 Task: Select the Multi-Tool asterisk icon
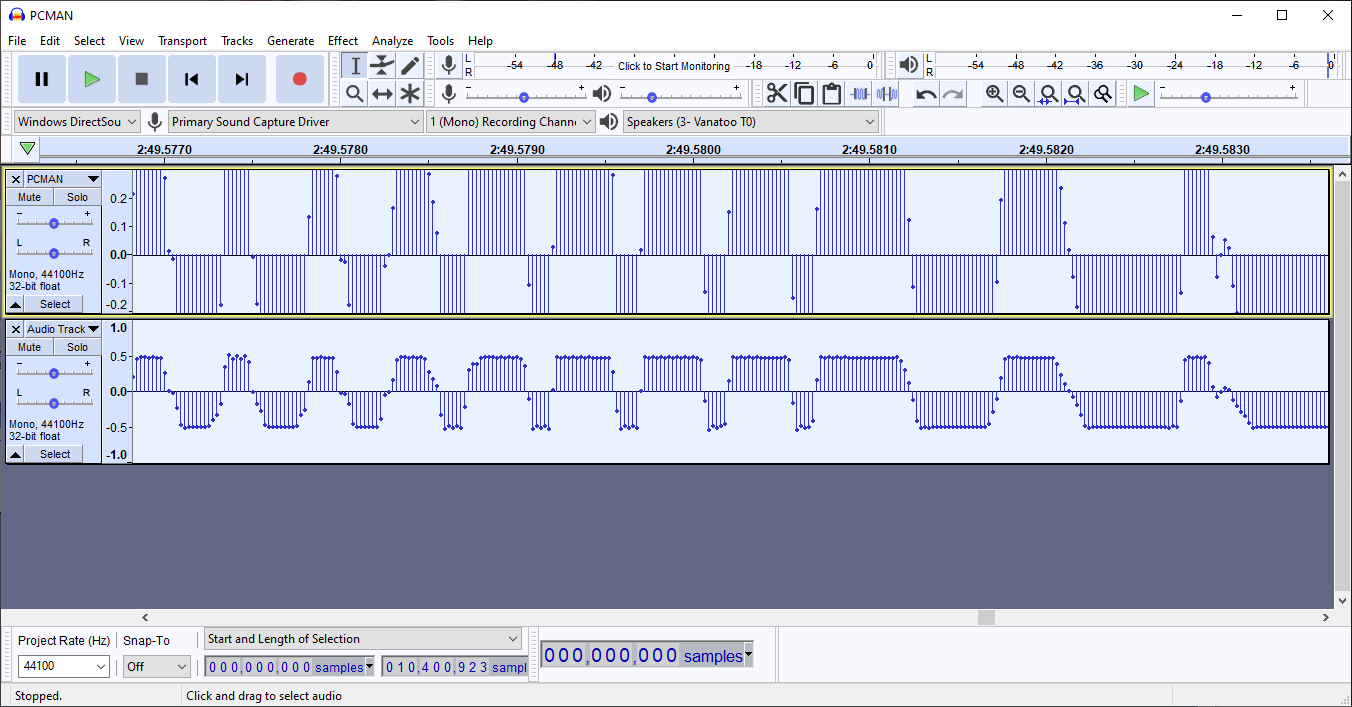410,94
